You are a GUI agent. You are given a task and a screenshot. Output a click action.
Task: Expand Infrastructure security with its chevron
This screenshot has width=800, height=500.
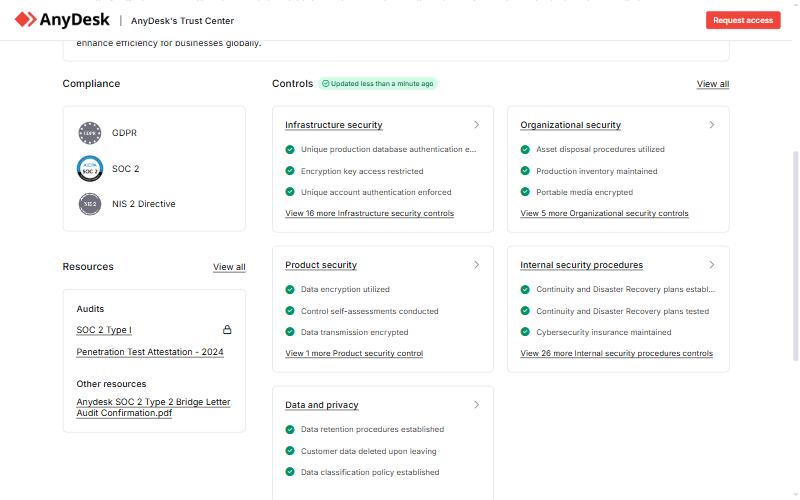point(477,124)
